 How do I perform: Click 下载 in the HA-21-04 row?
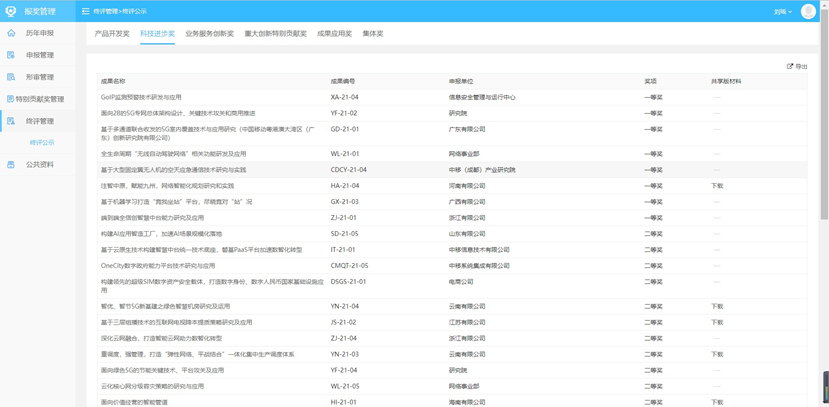(x=717, y=186)
